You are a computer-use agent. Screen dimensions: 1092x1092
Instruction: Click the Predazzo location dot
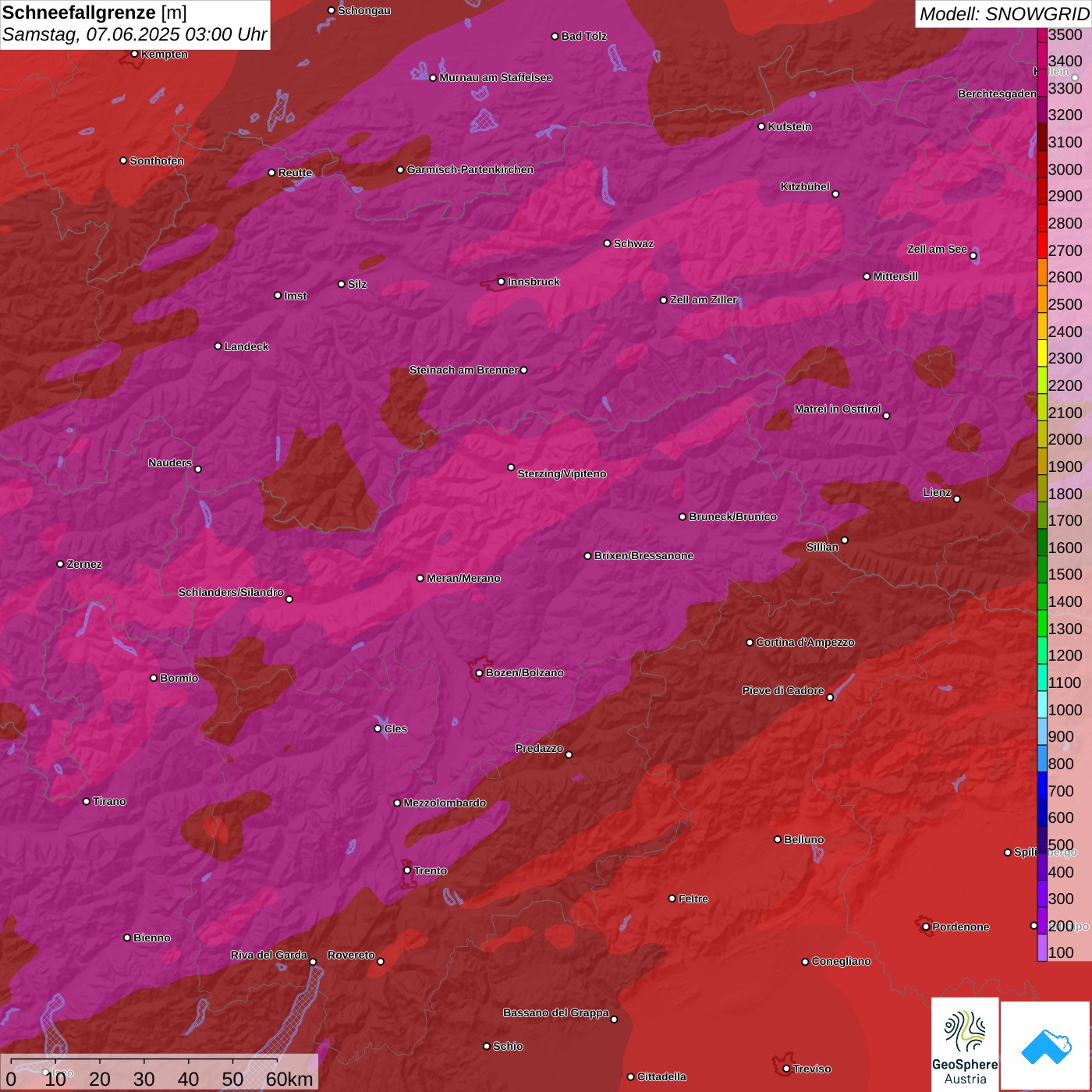[x=569, y=754]
